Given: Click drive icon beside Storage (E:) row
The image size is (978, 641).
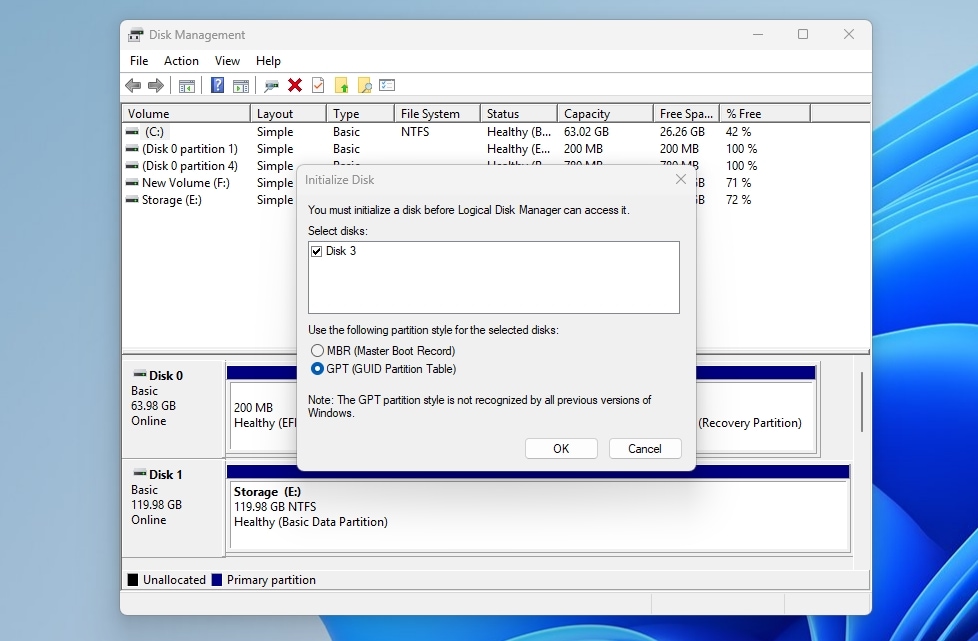Looking at the screenshot, I should 132,200.
